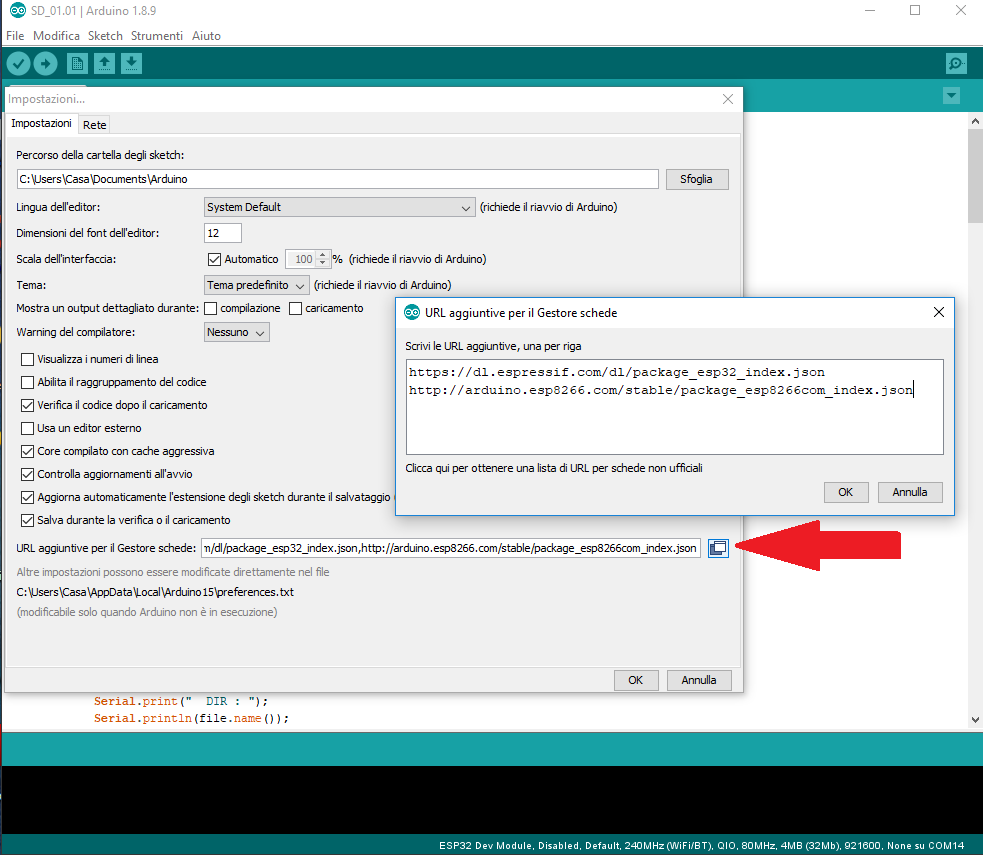Open the Lingua dell'editor dropdown

coord(338,206)
